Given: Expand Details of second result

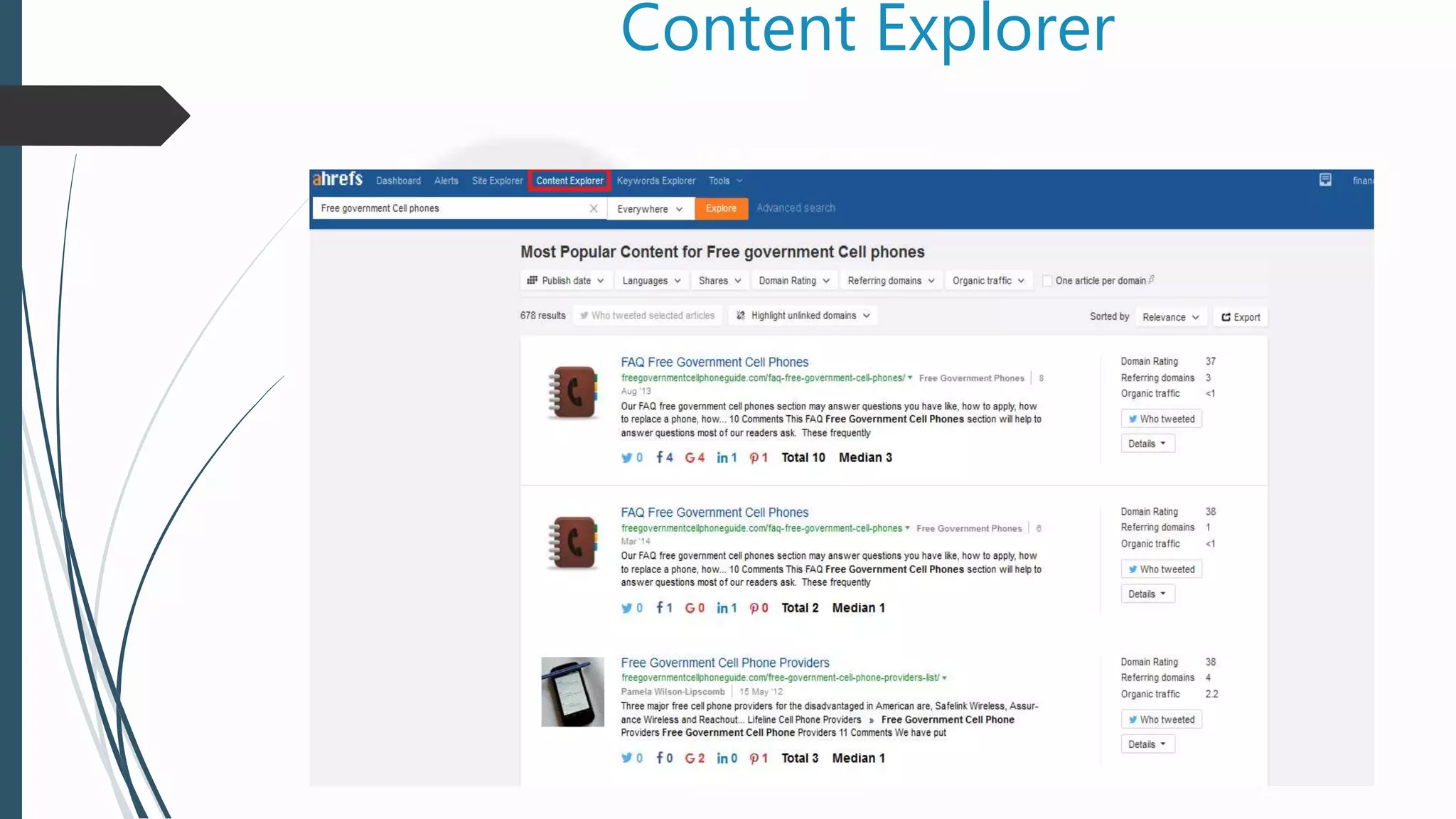Looking at the screenshot, I should click(x=1147, y=594).
